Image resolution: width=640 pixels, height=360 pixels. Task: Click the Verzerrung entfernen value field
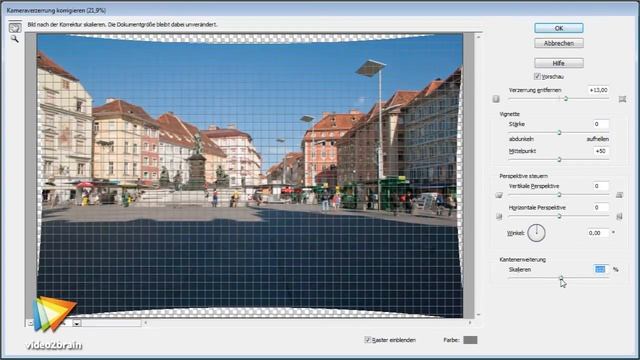tap(598, 90)
